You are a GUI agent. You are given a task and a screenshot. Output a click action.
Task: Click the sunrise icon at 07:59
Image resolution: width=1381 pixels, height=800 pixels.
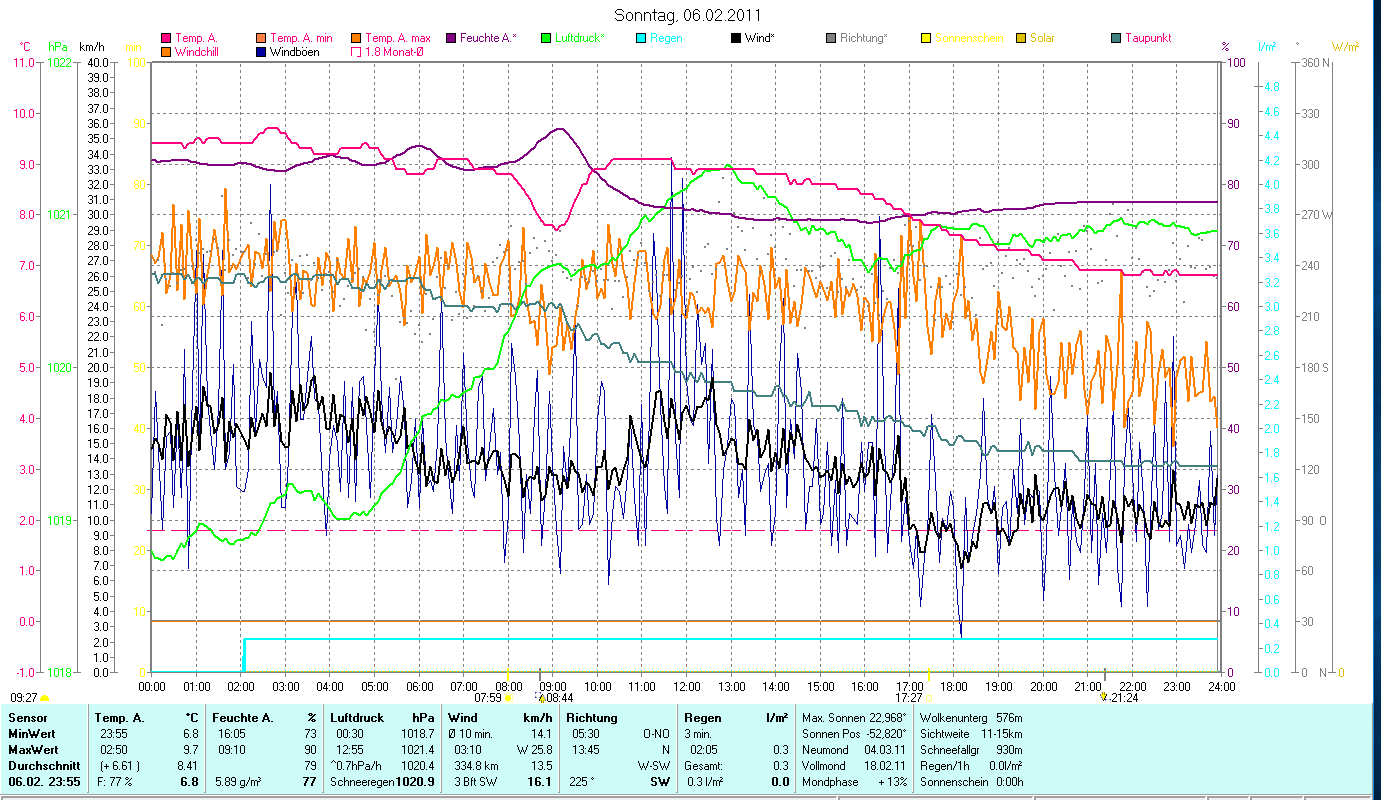coord(509,698)
